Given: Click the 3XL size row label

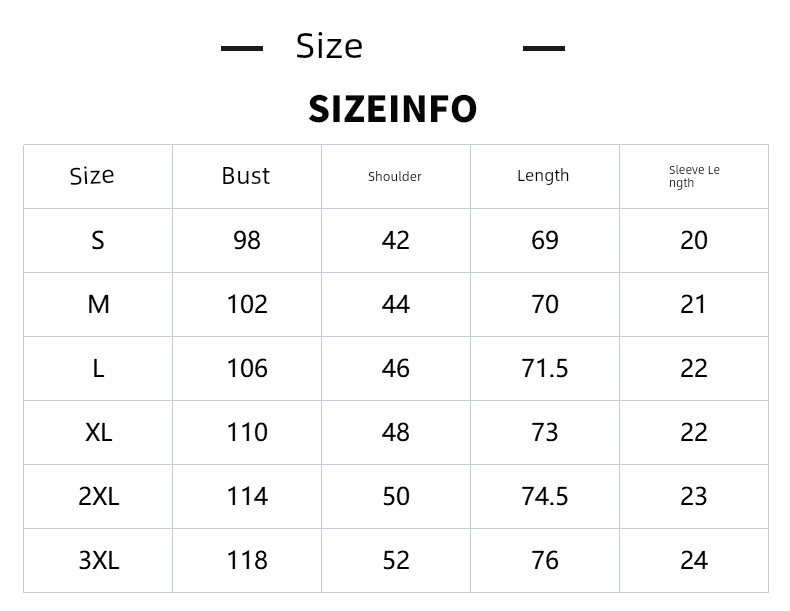Looking at the screenshot, I should pyautogui.click(x=99, y=560).
